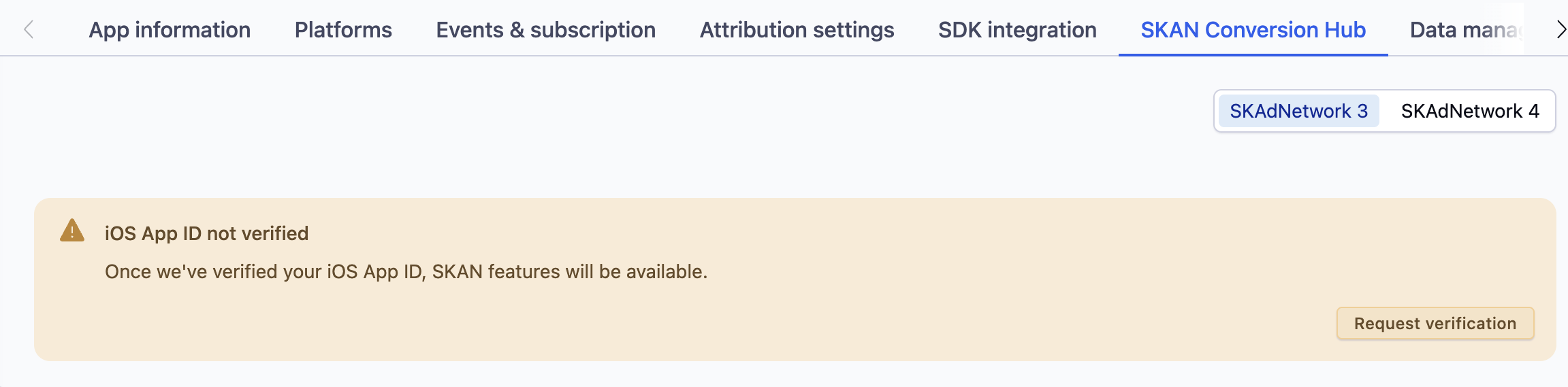Select the SKAN Conversion Hub tab
This screenshot has height=387, width=1568.
point(1253,29)
